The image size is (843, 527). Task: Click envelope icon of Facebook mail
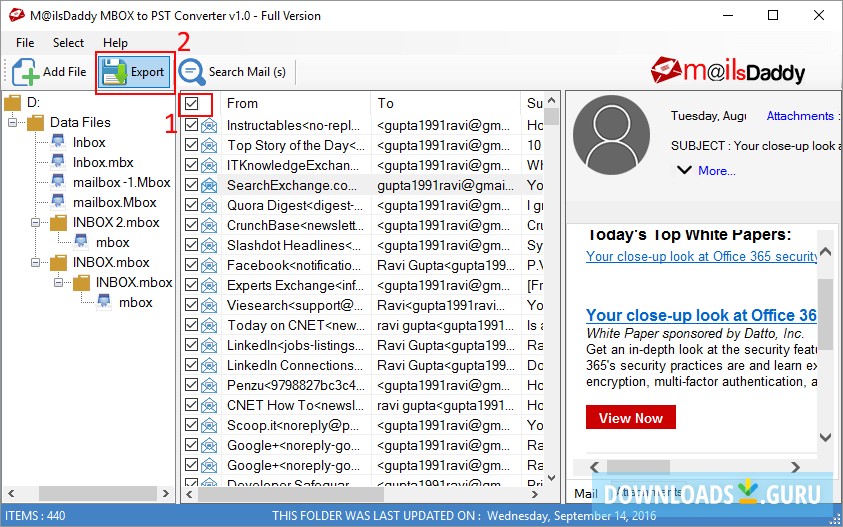[209, 266]
